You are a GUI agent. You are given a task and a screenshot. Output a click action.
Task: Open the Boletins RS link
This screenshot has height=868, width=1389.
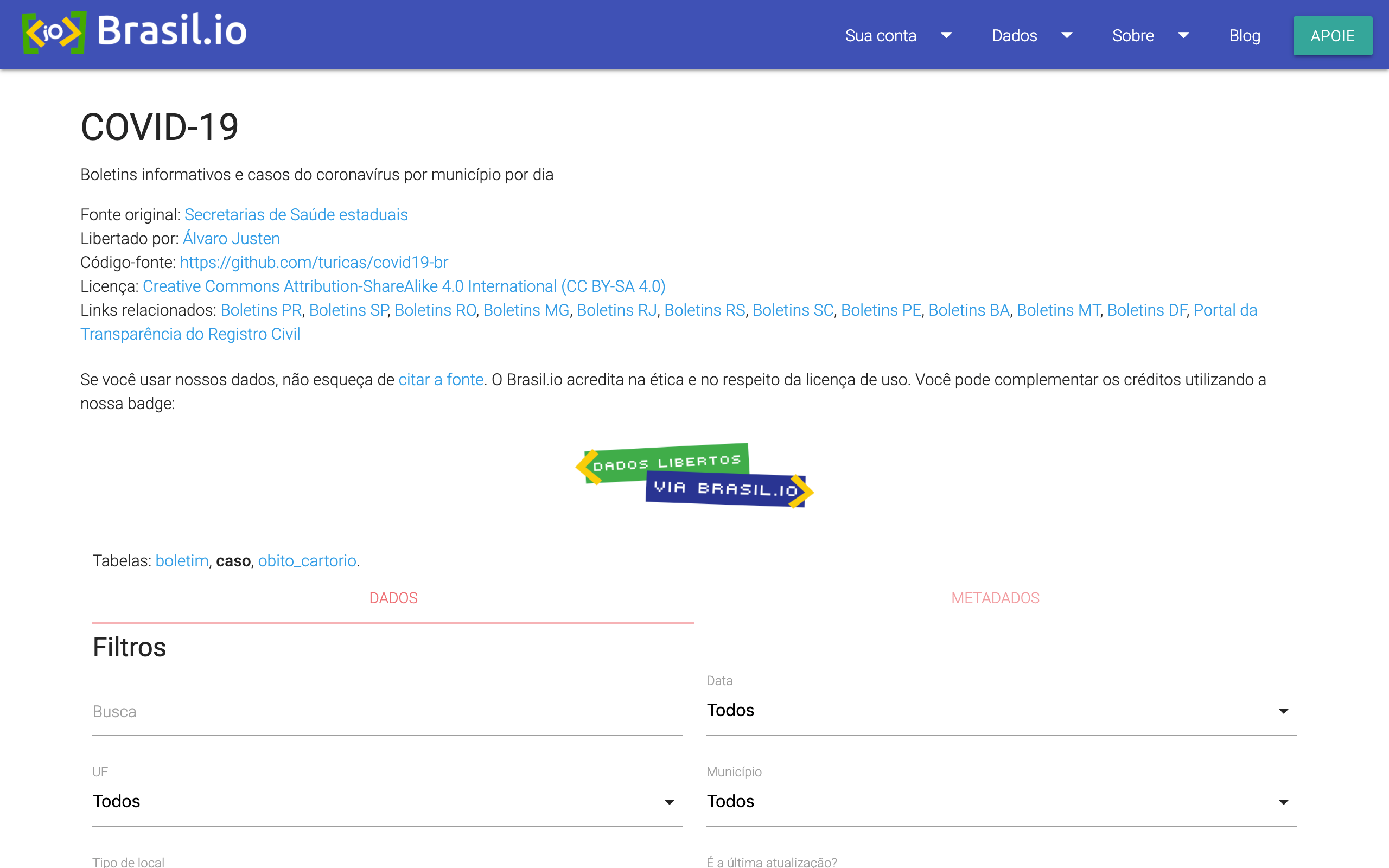705,310
